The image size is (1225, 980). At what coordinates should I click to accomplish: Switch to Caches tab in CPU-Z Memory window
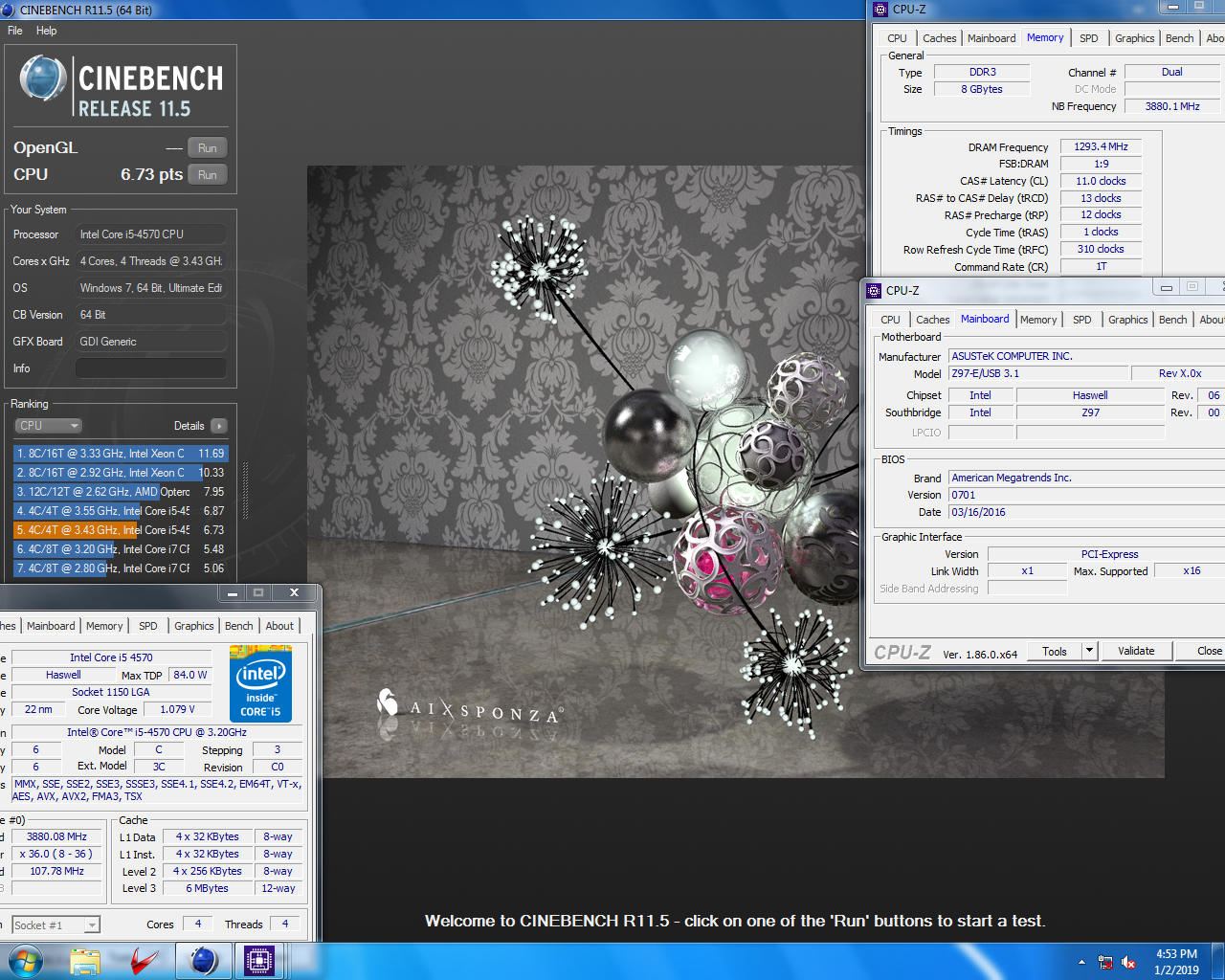pos(939,38)
